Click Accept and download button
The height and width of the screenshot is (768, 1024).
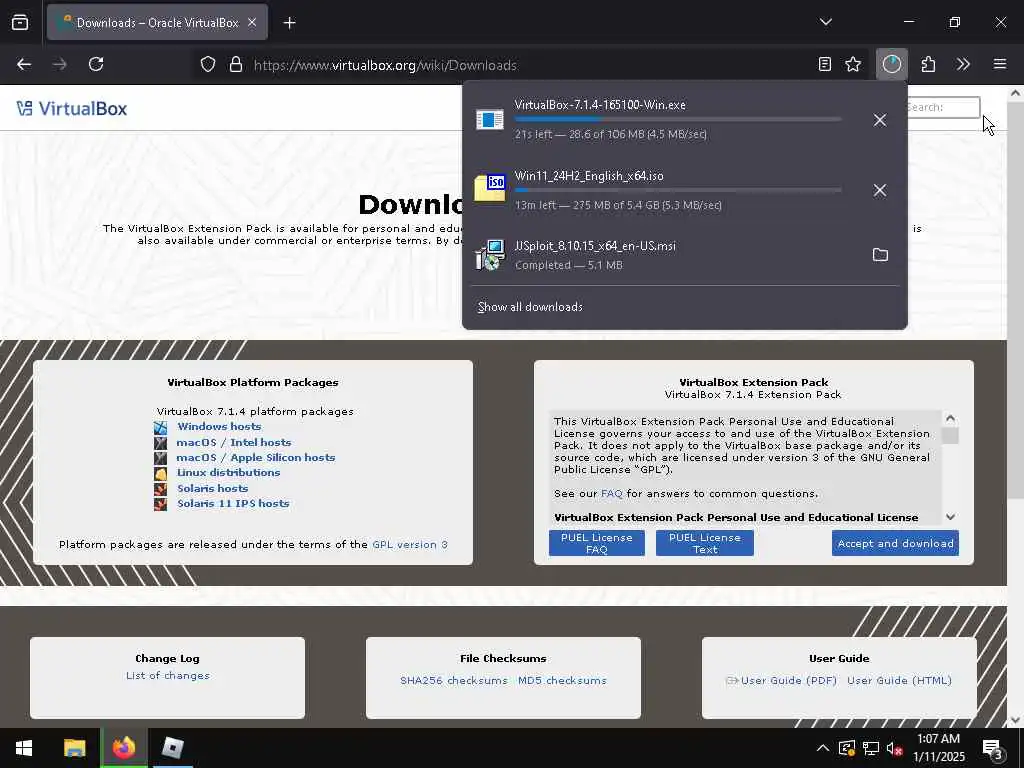click(x=895, y=543)
